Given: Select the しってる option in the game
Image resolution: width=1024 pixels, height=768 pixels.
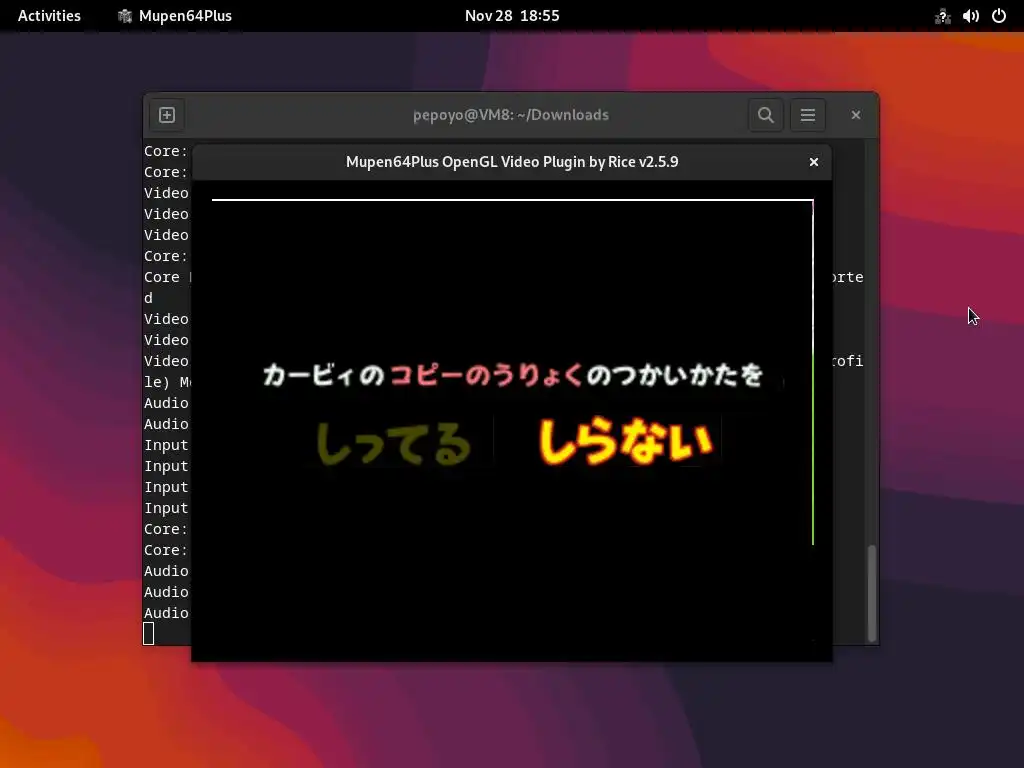Looking at the screenshot, I should [x=393, y=443].
